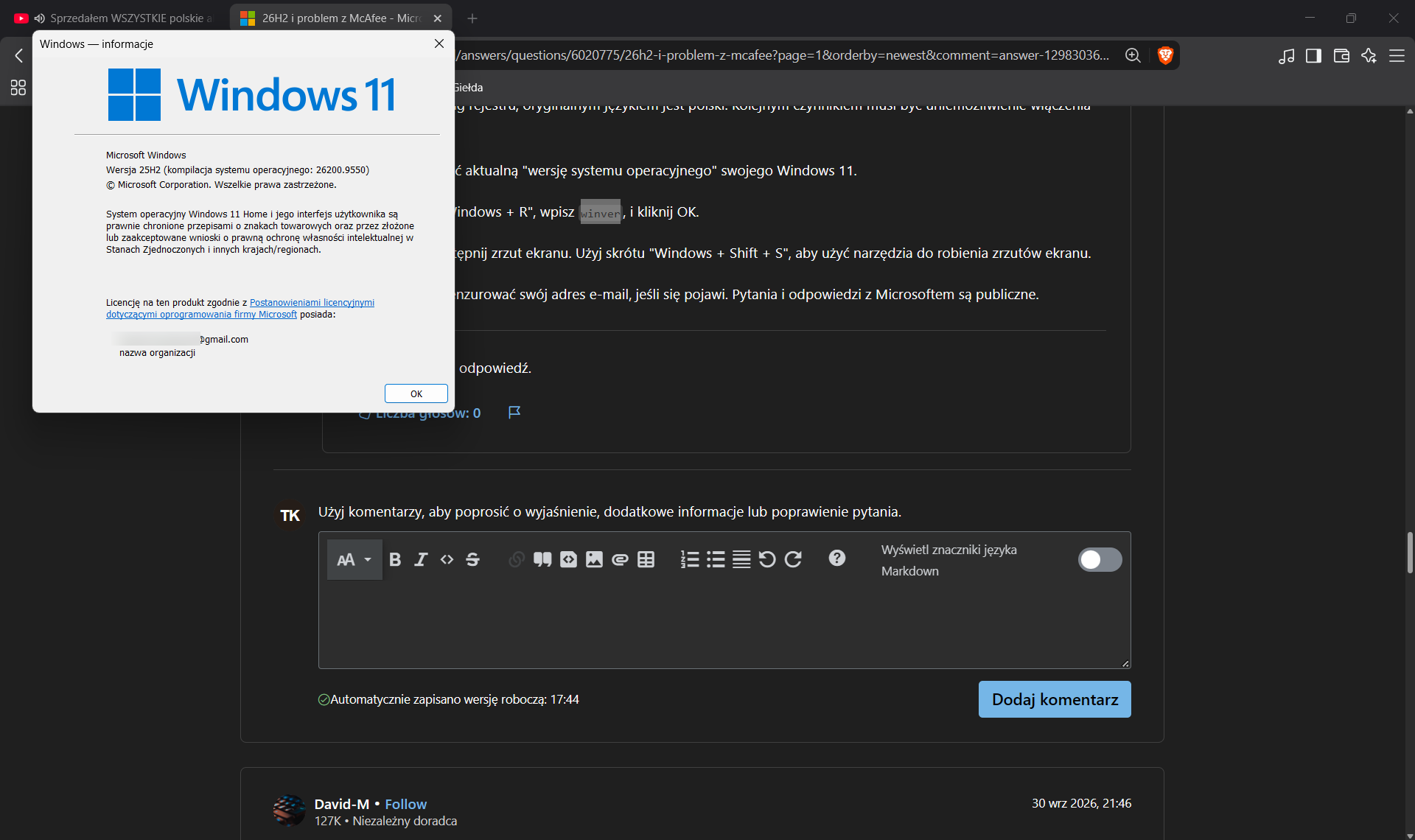1415x840 pixels.
Task: Click OK in the Windows info dialog
Action: pos(416,394)
